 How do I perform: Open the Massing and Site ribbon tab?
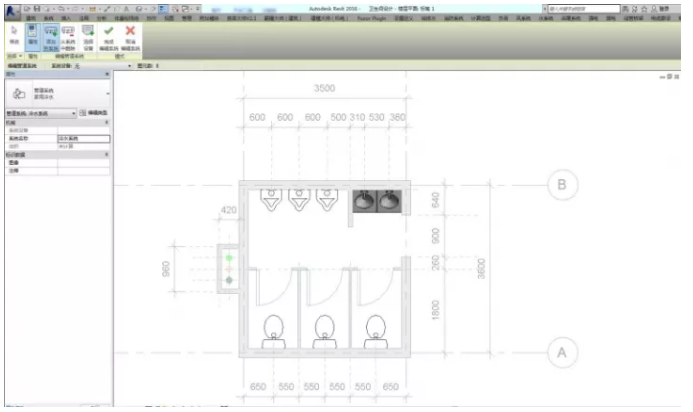pos(126,18)
